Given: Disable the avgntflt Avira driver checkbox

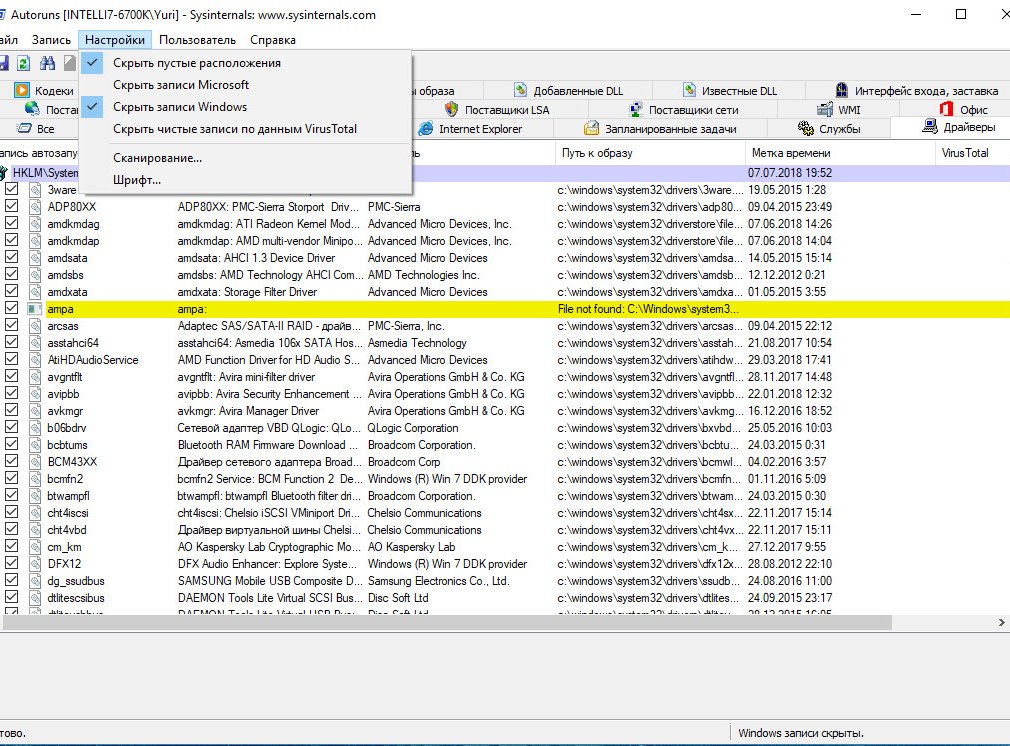Looking at the screenshot, I should [11, 376].
